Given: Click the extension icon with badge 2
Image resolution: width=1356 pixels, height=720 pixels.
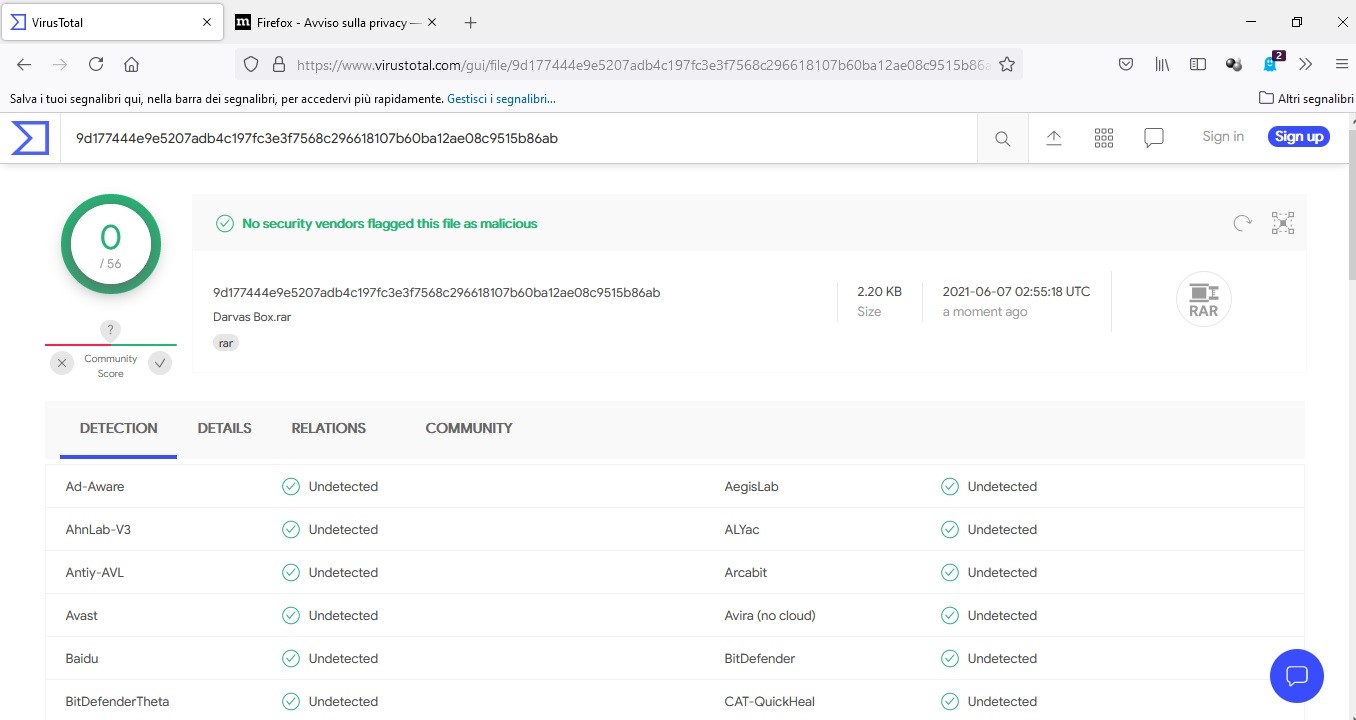Looking at the screenshot, I should (1271, 63).
